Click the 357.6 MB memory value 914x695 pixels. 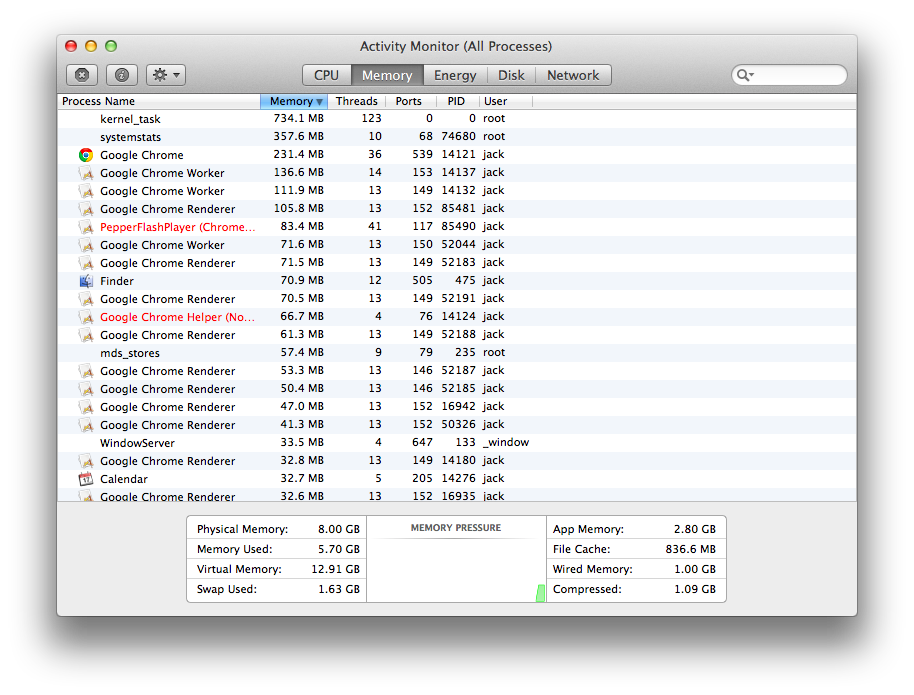tap(298, 136)
